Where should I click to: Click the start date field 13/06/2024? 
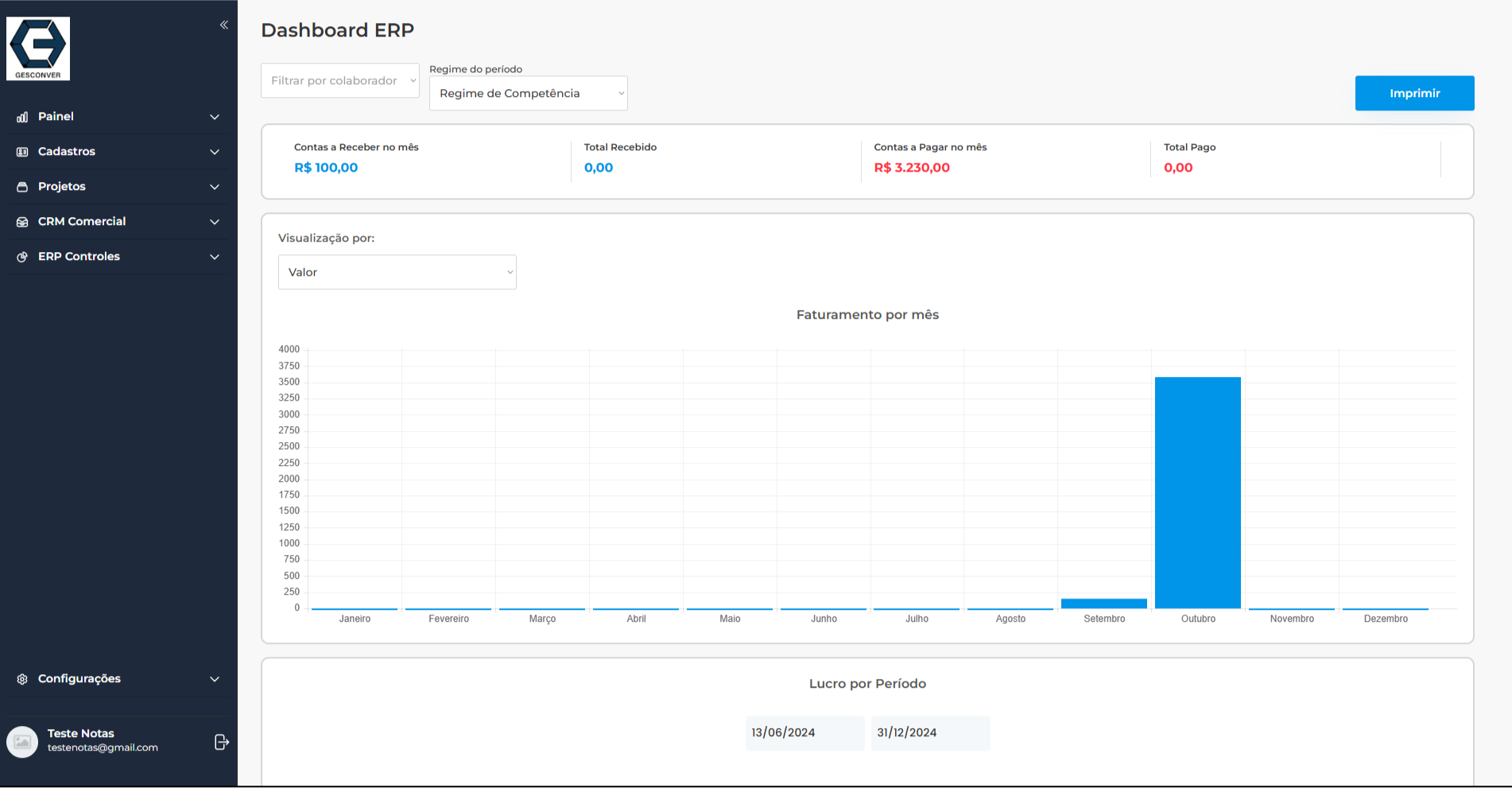coord(804,732)
